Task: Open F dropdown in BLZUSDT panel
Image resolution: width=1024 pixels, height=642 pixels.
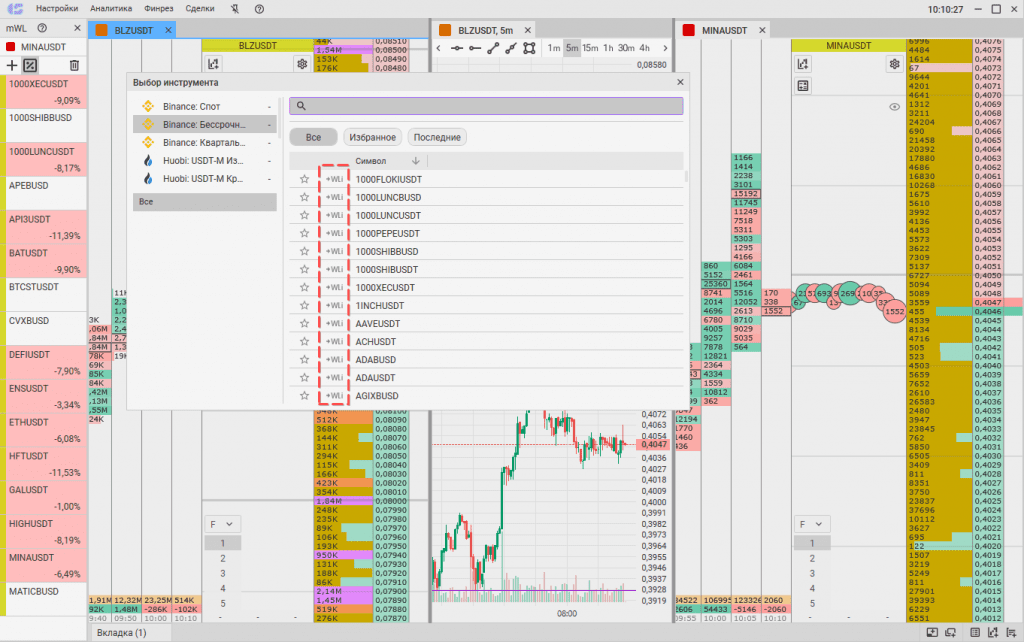Action: point(222,524)
